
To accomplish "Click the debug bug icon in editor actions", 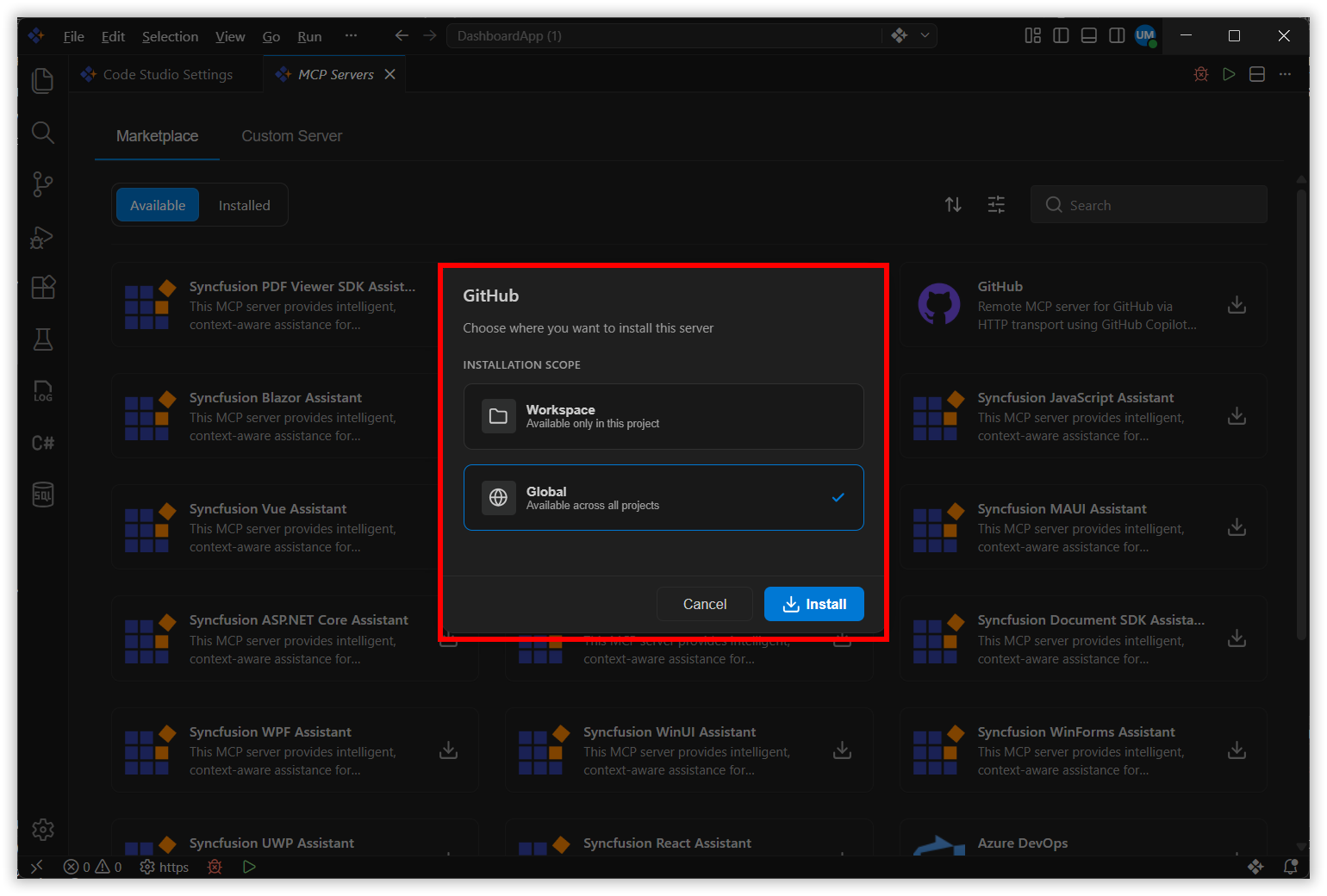I will [1201, 74].
